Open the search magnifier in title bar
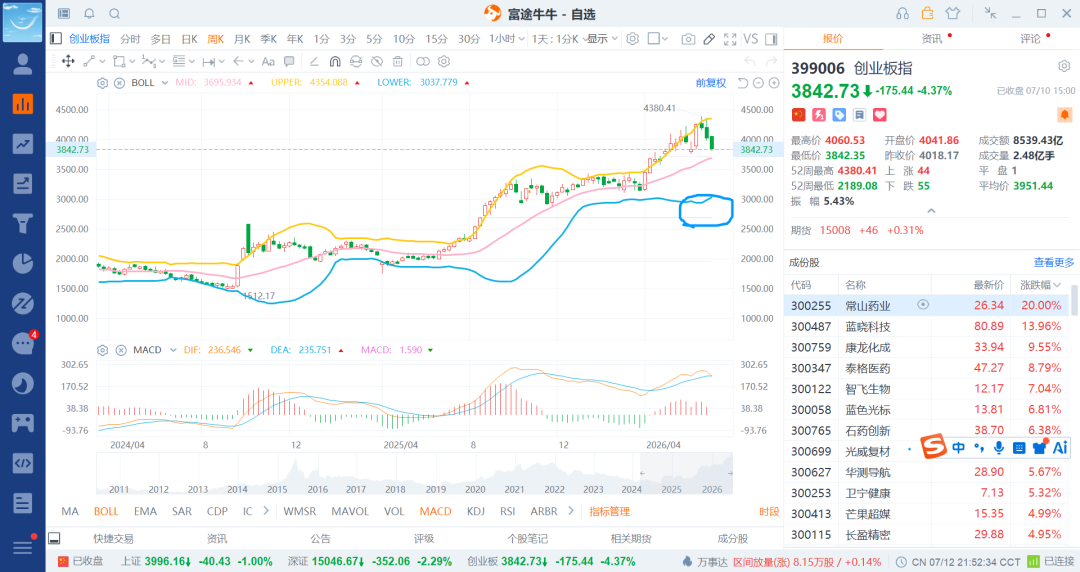 click(x=115, y=14)
